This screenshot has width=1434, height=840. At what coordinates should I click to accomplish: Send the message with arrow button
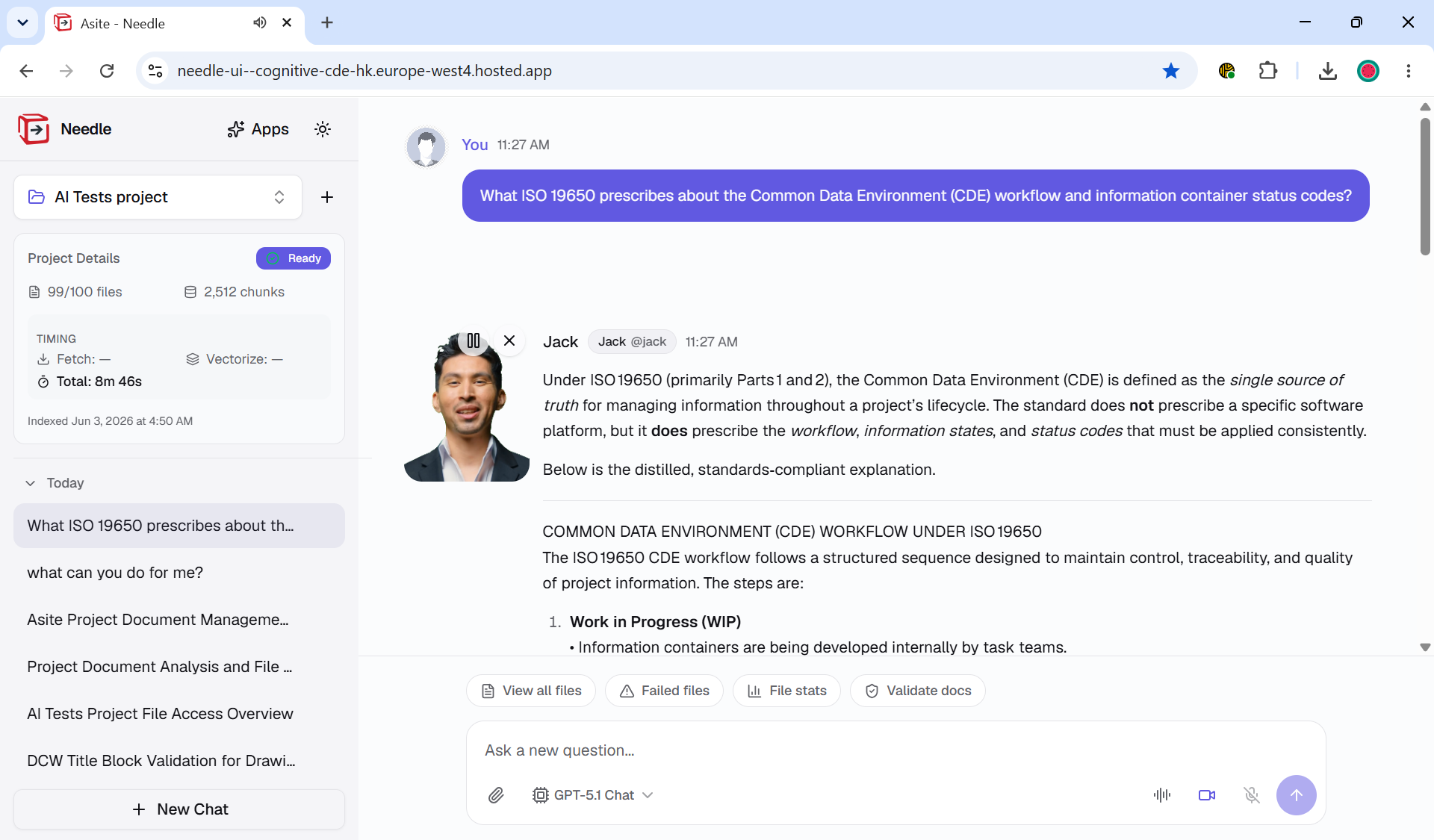pos(1297,795)
